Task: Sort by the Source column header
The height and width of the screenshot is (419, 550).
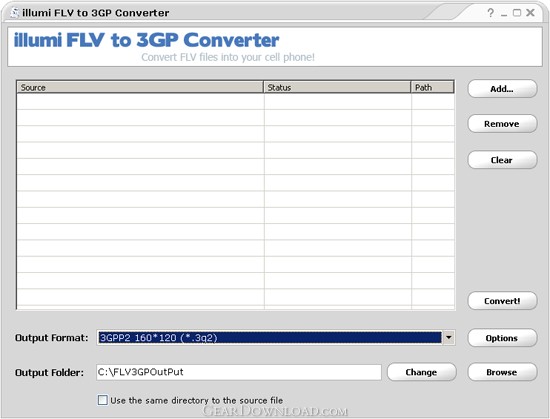Action: click(140, 87)
